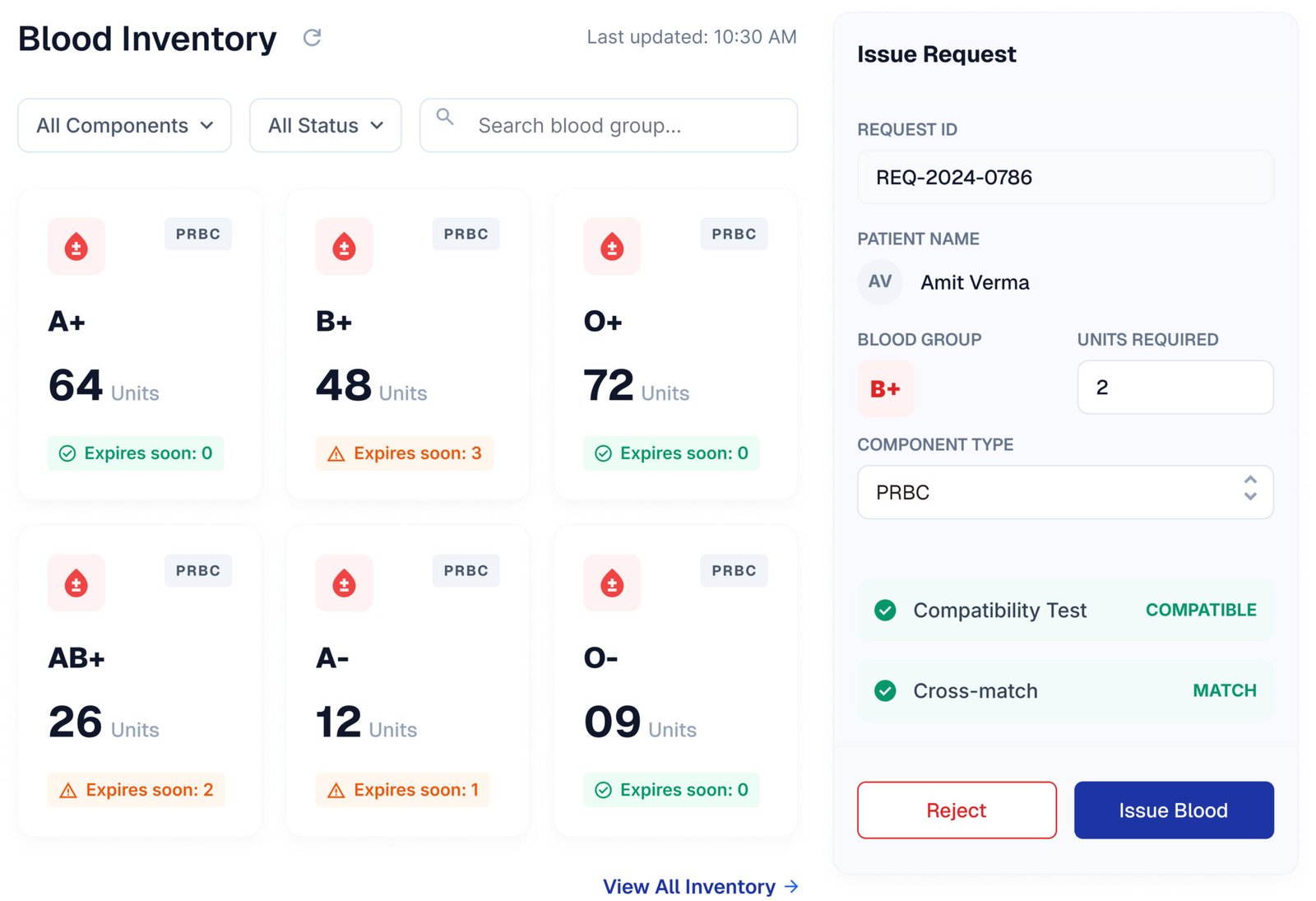Click the blood drop icon on O- card
Image resolution: width=1316 pixels, height=901 pixels.
(612, 583)
